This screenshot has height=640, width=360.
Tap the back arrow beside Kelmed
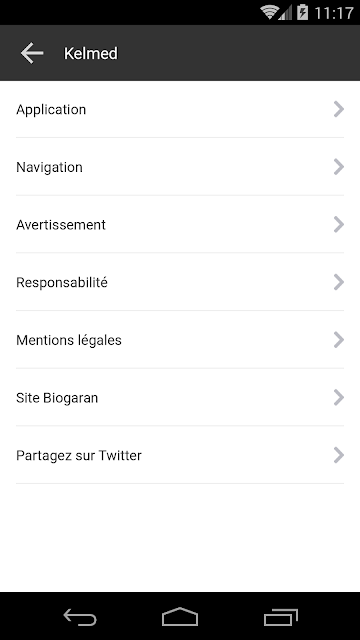32,53
